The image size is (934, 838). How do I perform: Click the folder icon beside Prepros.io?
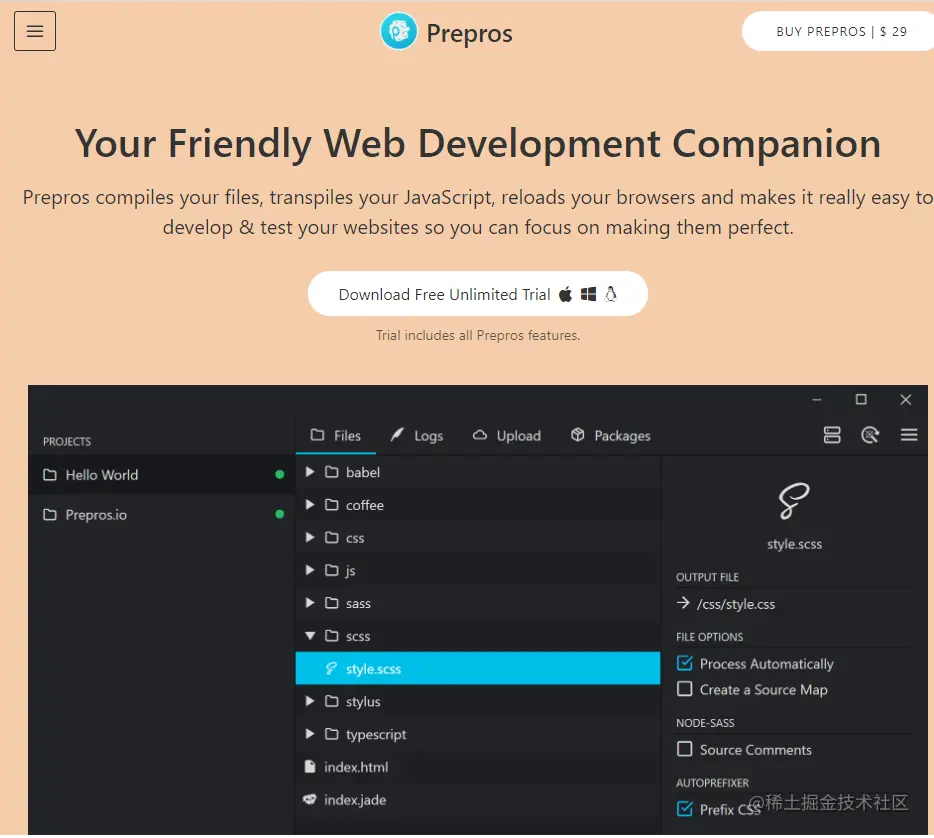tap(50, 515)
